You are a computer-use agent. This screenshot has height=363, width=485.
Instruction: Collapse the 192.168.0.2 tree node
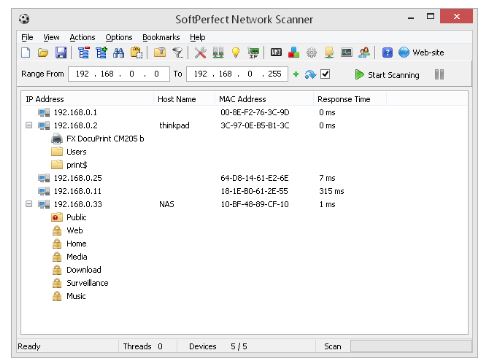[29, 125]
